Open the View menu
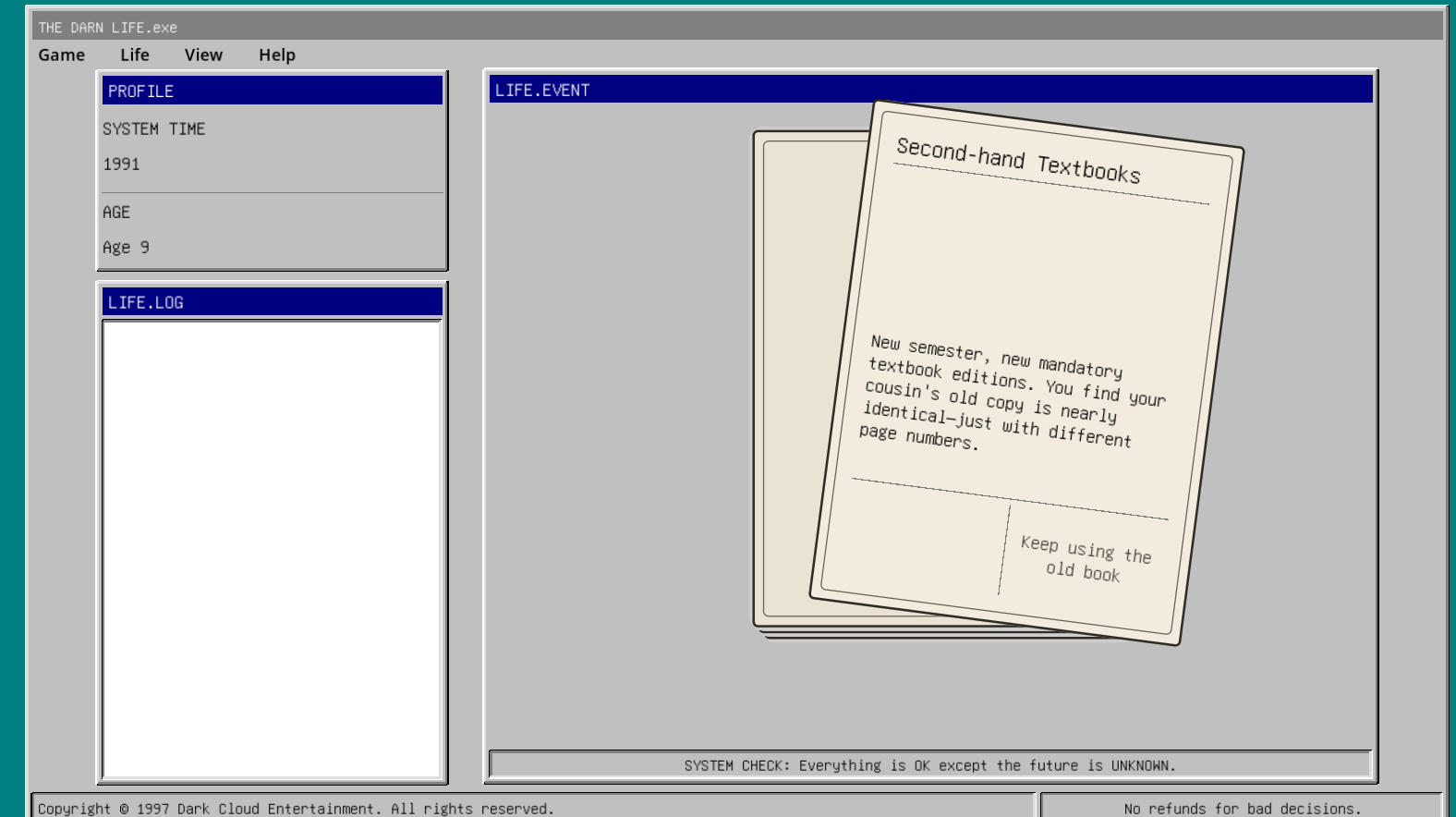 [203, 55]
